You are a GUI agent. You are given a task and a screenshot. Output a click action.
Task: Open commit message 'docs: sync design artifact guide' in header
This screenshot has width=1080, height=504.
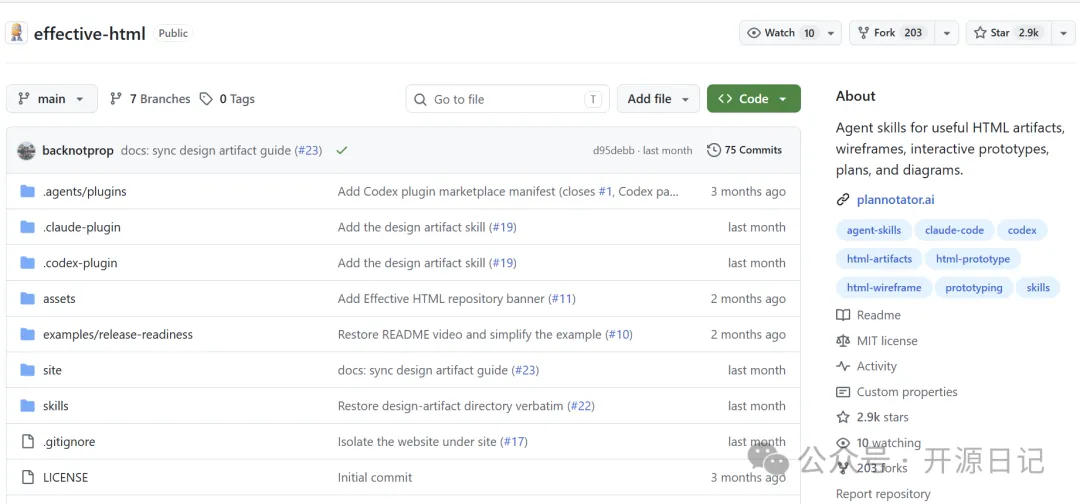tap(206, 150)
